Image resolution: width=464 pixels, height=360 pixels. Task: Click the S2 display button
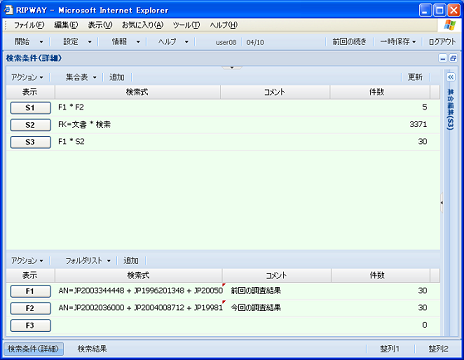[30, 125]
